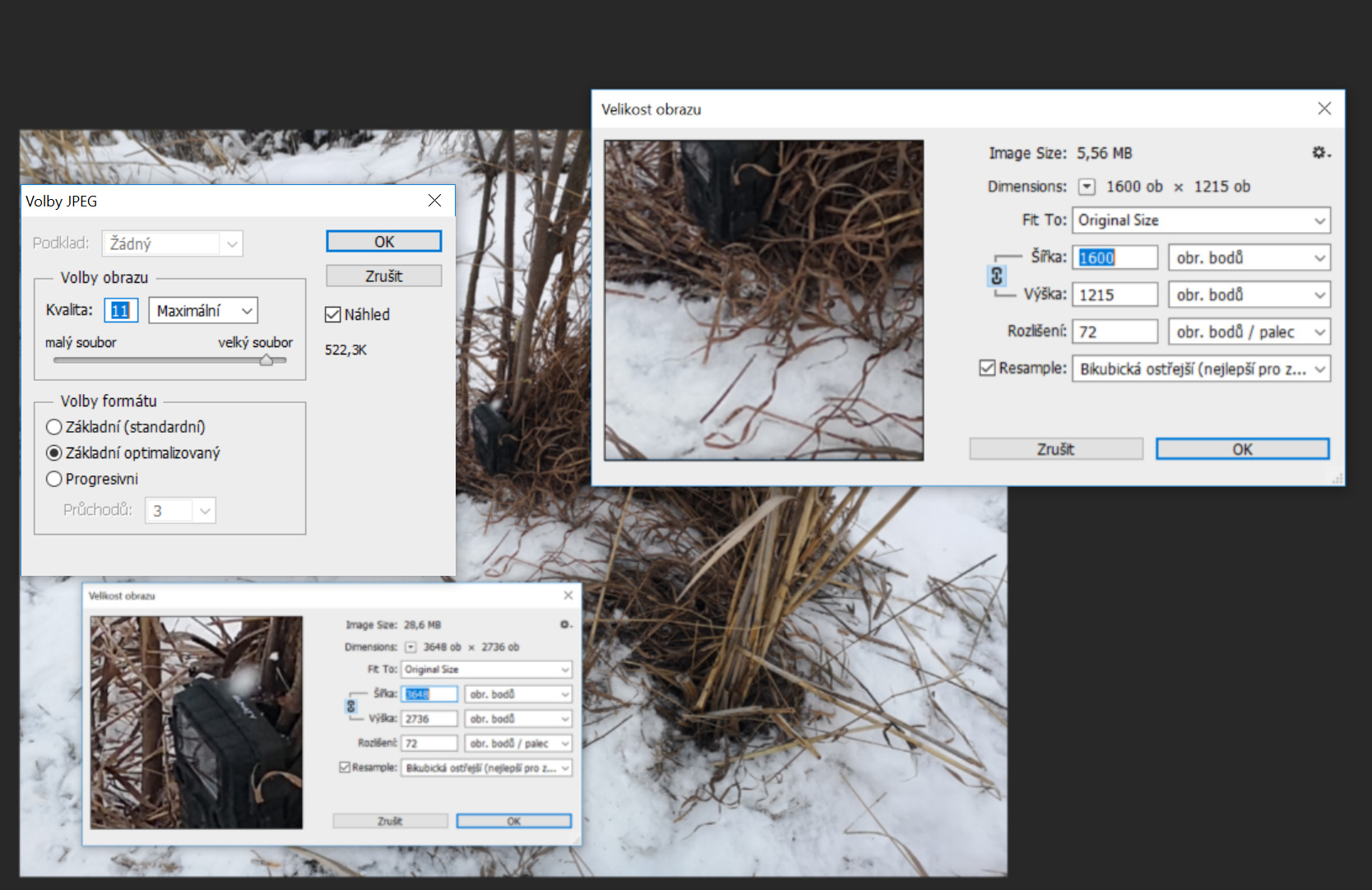Viewport: 1372px width, 890px height.
Task: Uncheck Resample in the 5,56 MB dialog
Action: point(987,368)
